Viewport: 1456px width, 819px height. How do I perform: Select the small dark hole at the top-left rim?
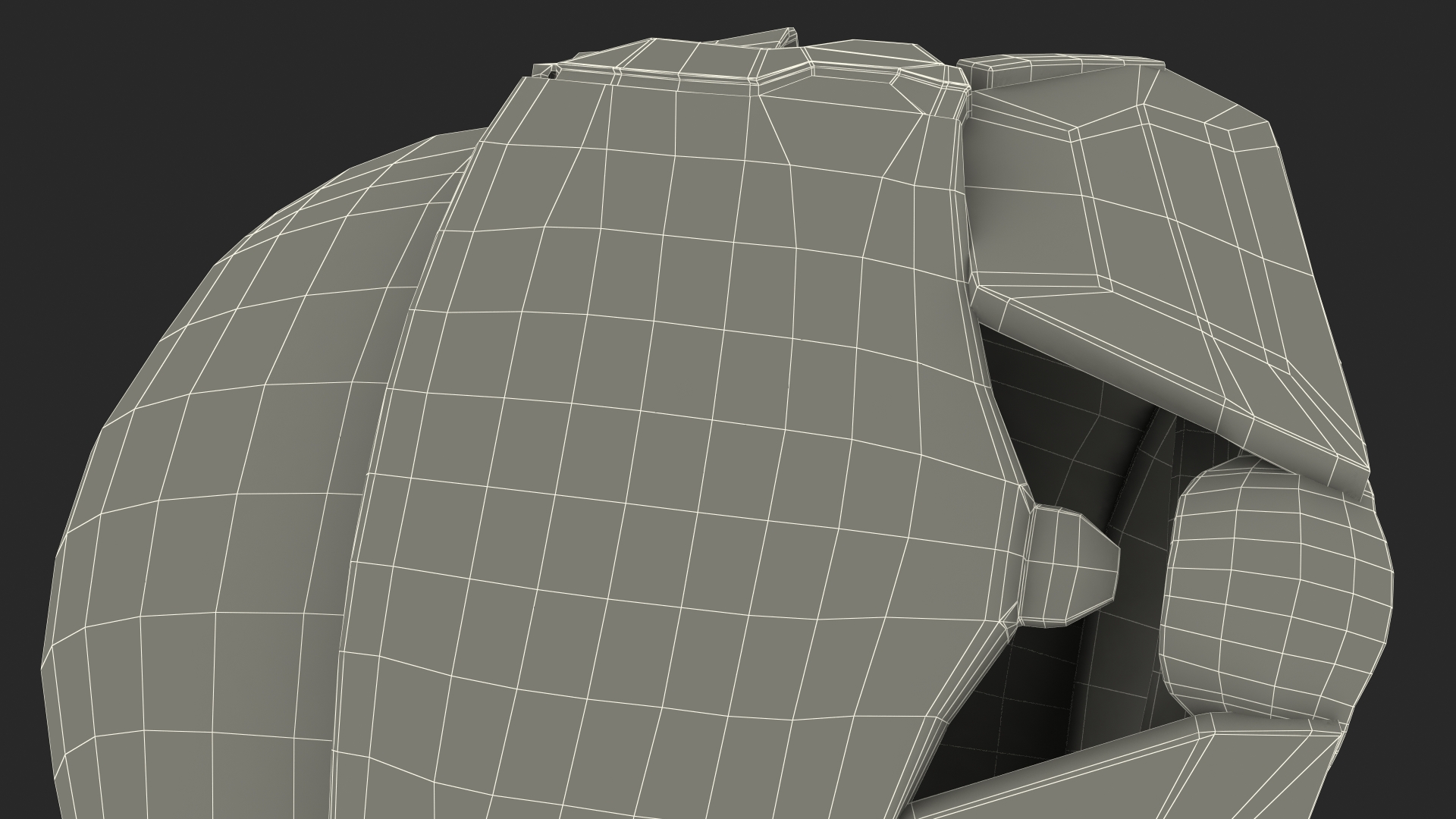[552, 74]
